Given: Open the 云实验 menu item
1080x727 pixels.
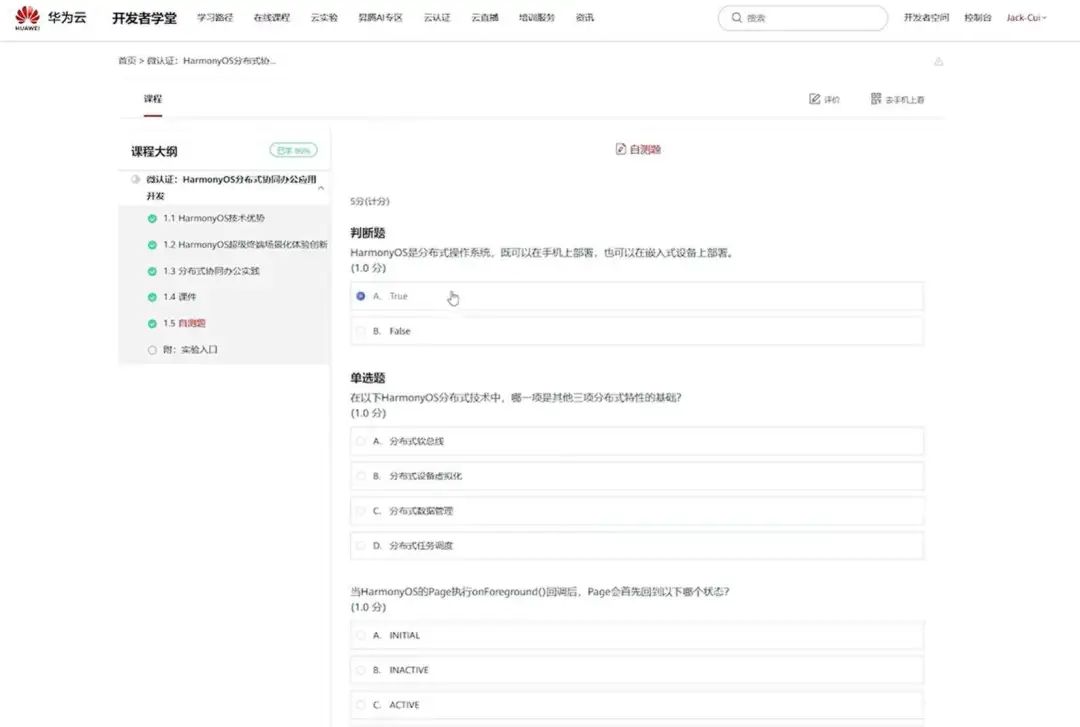Looking at the screenshot, I should 324,18.
